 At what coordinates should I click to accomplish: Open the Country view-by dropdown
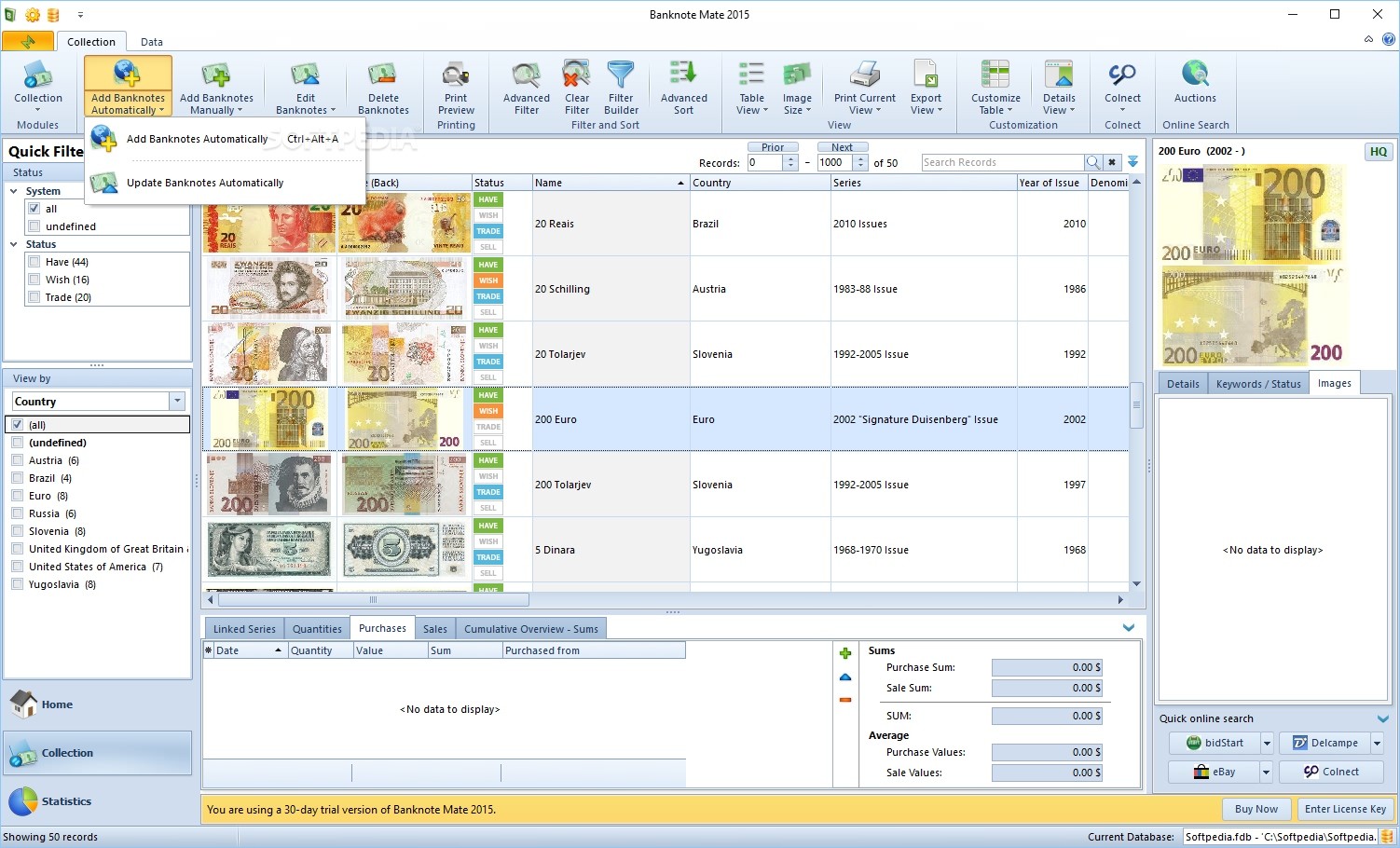[x=177, y=402]
